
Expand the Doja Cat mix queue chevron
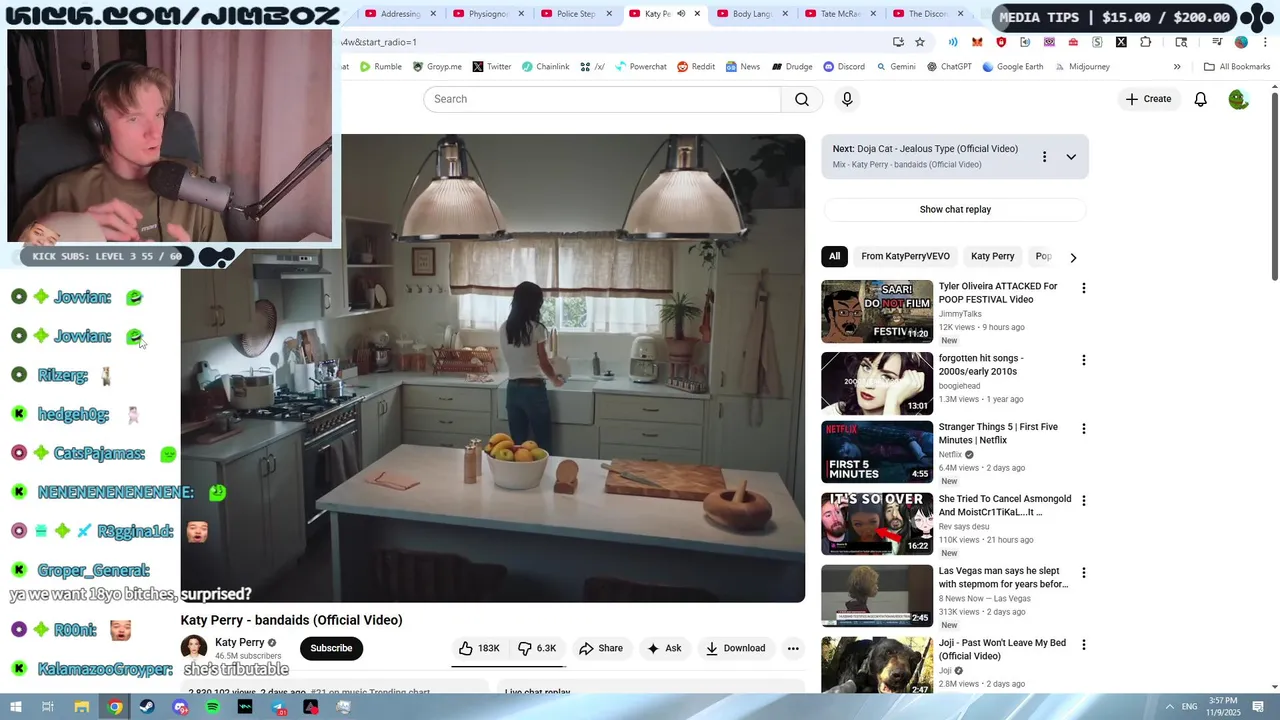(x=1071, y=157)
